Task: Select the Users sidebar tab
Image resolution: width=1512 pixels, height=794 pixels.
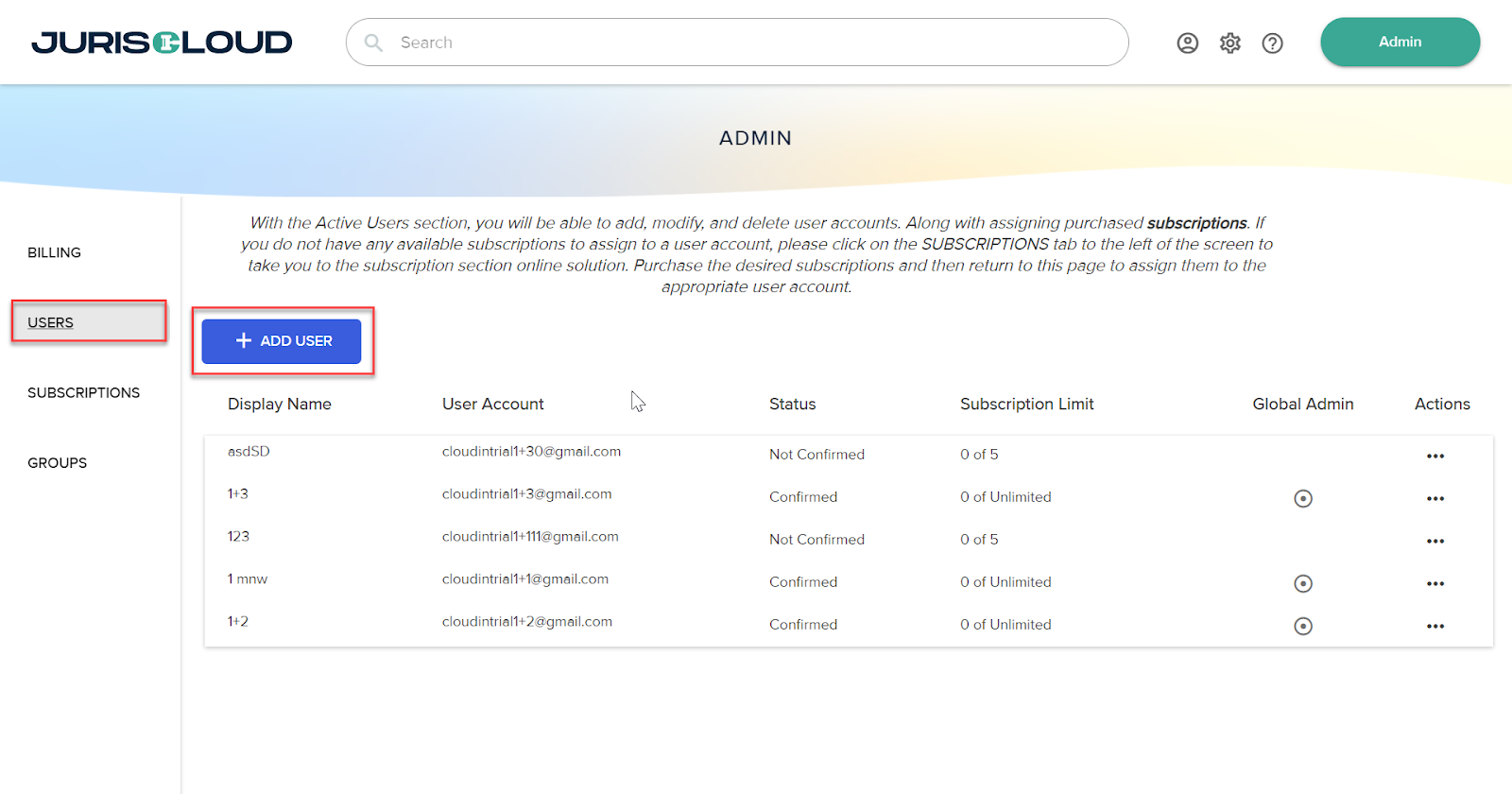Action: click(x=51, y=322)
